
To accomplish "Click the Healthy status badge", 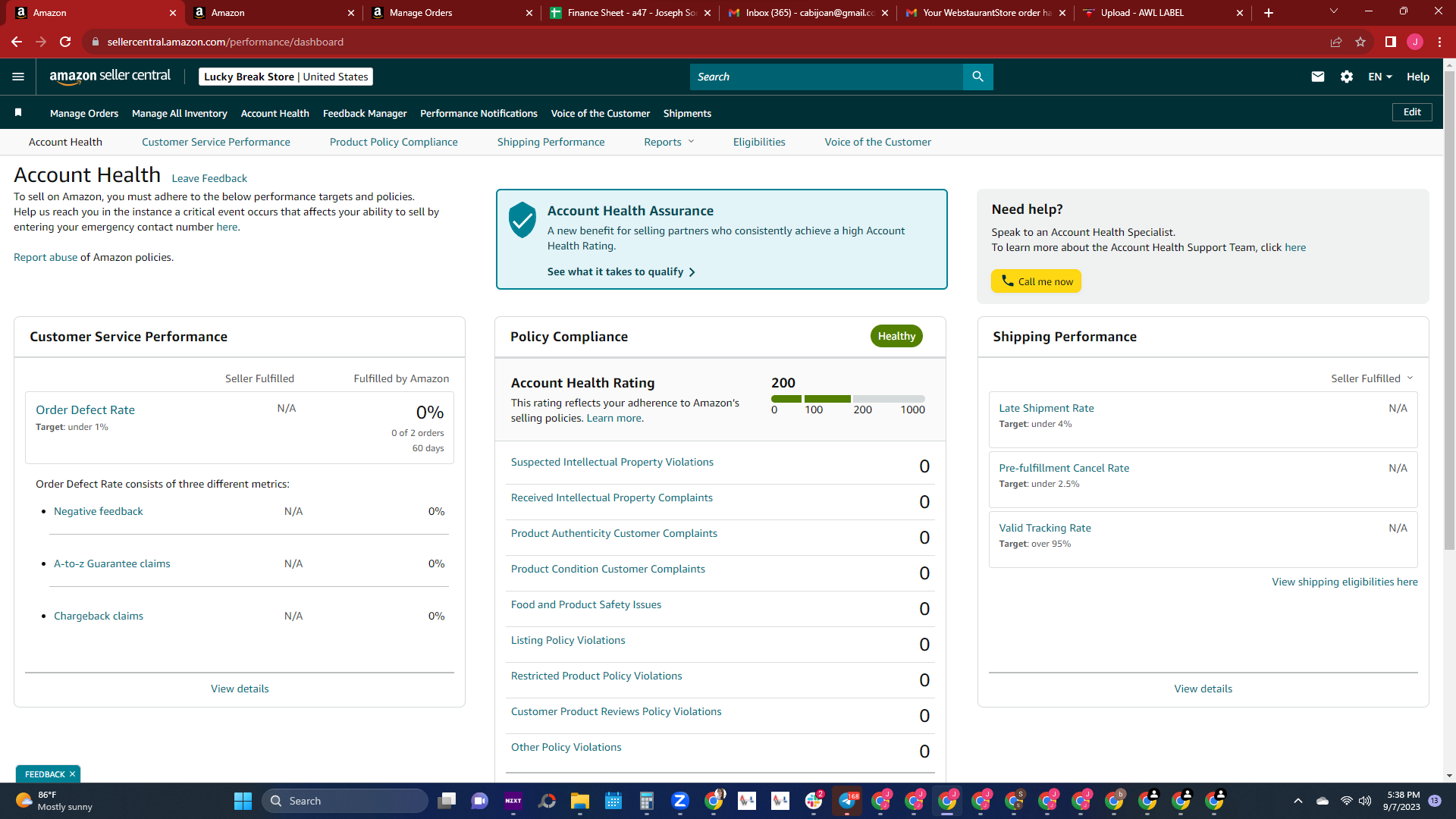I will tap(896, 336).
